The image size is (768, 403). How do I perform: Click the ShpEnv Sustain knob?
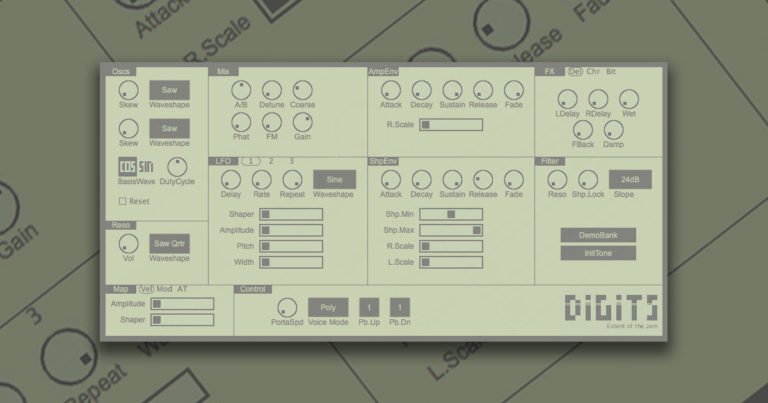pos(452,180)
